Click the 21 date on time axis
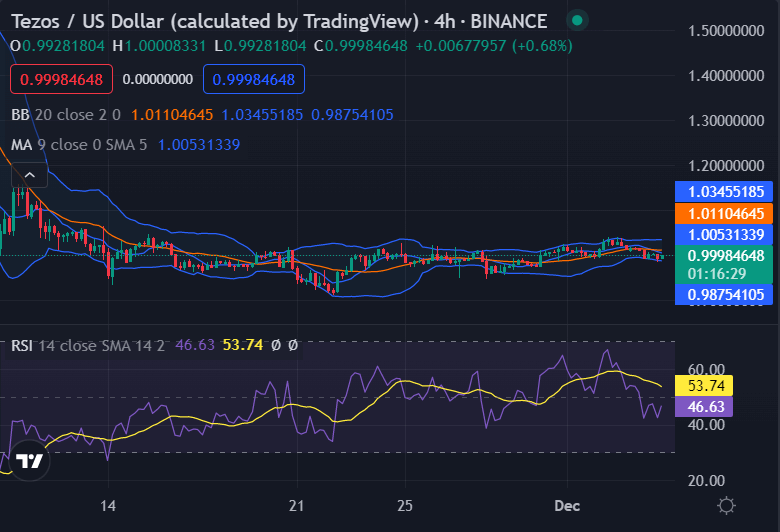 (x=296, y=506)
